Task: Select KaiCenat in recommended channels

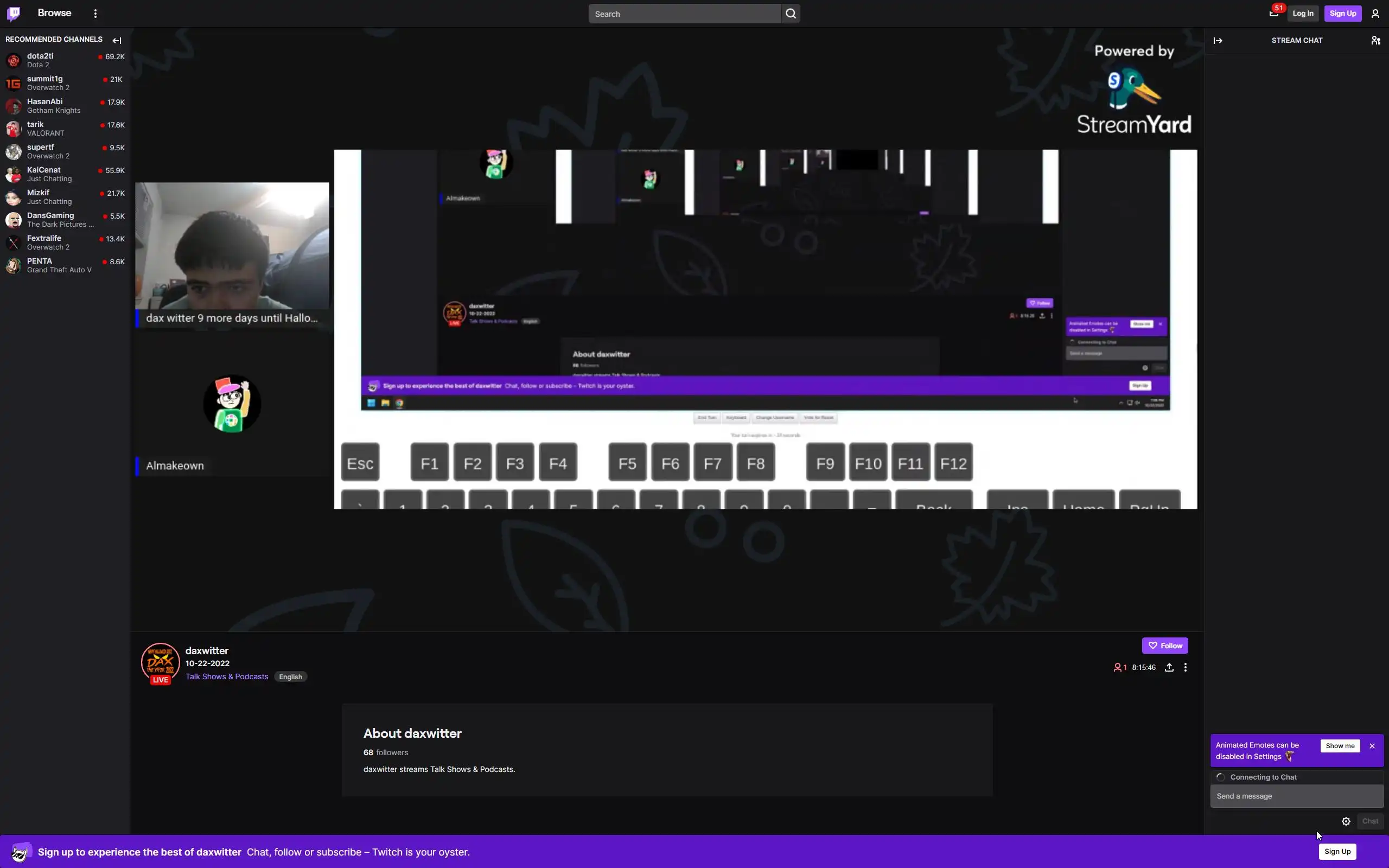Action: [43, 170]
